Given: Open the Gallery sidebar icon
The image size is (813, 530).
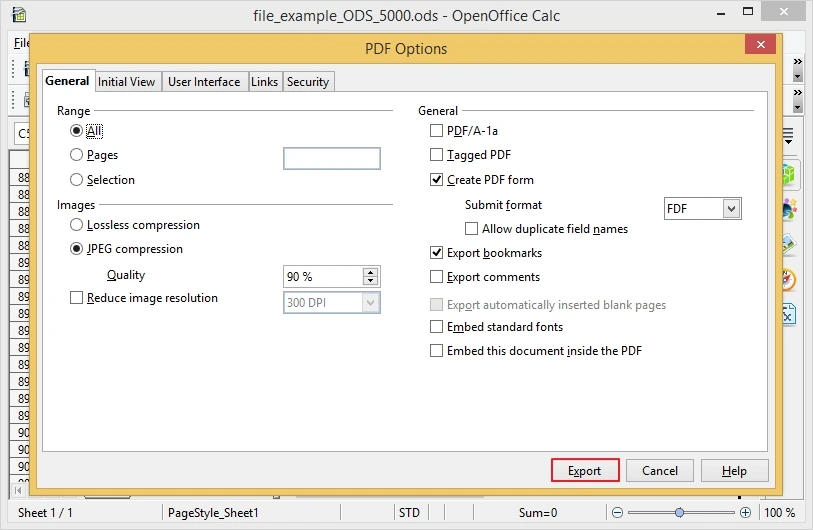Looking at the screenshot, I should [x=789, y=244].
